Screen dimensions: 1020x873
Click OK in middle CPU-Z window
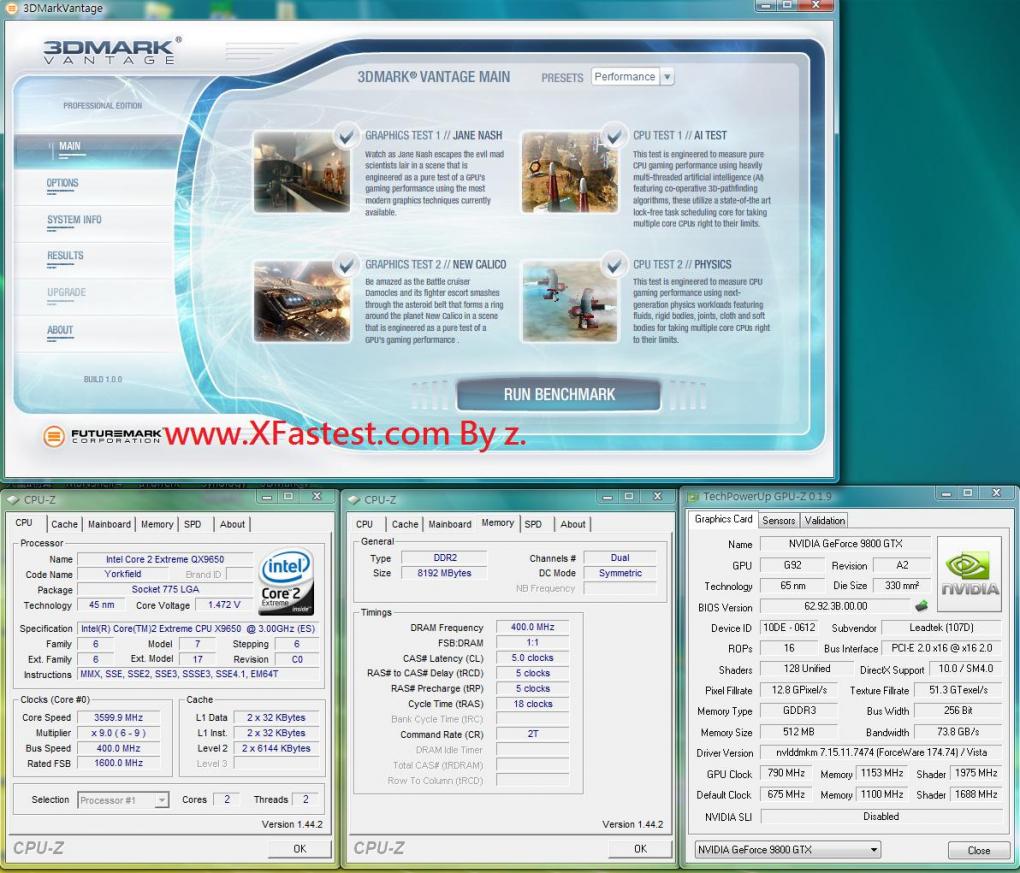(640, 848)
